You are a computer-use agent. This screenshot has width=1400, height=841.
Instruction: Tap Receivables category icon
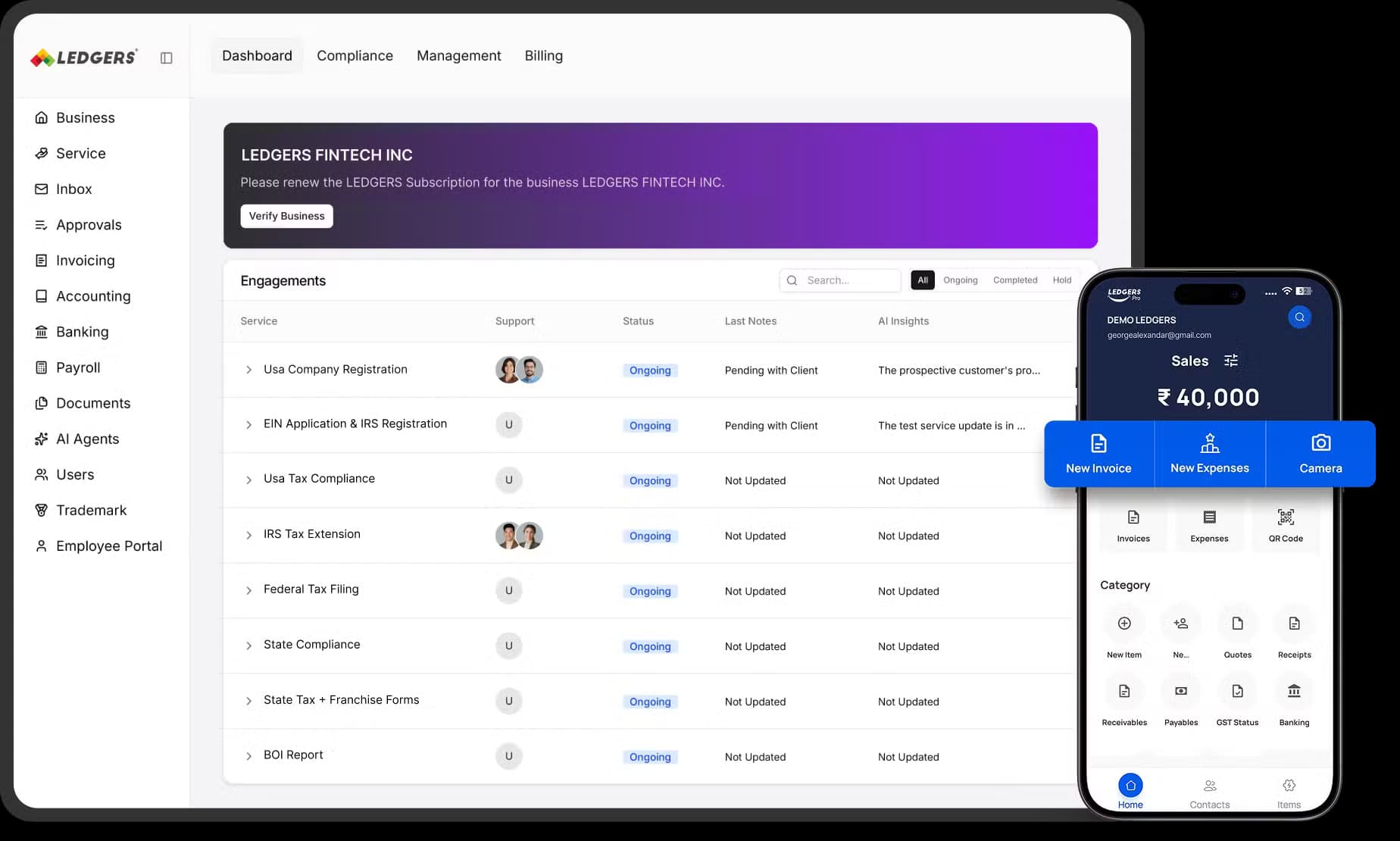(x=1124, y=691)
